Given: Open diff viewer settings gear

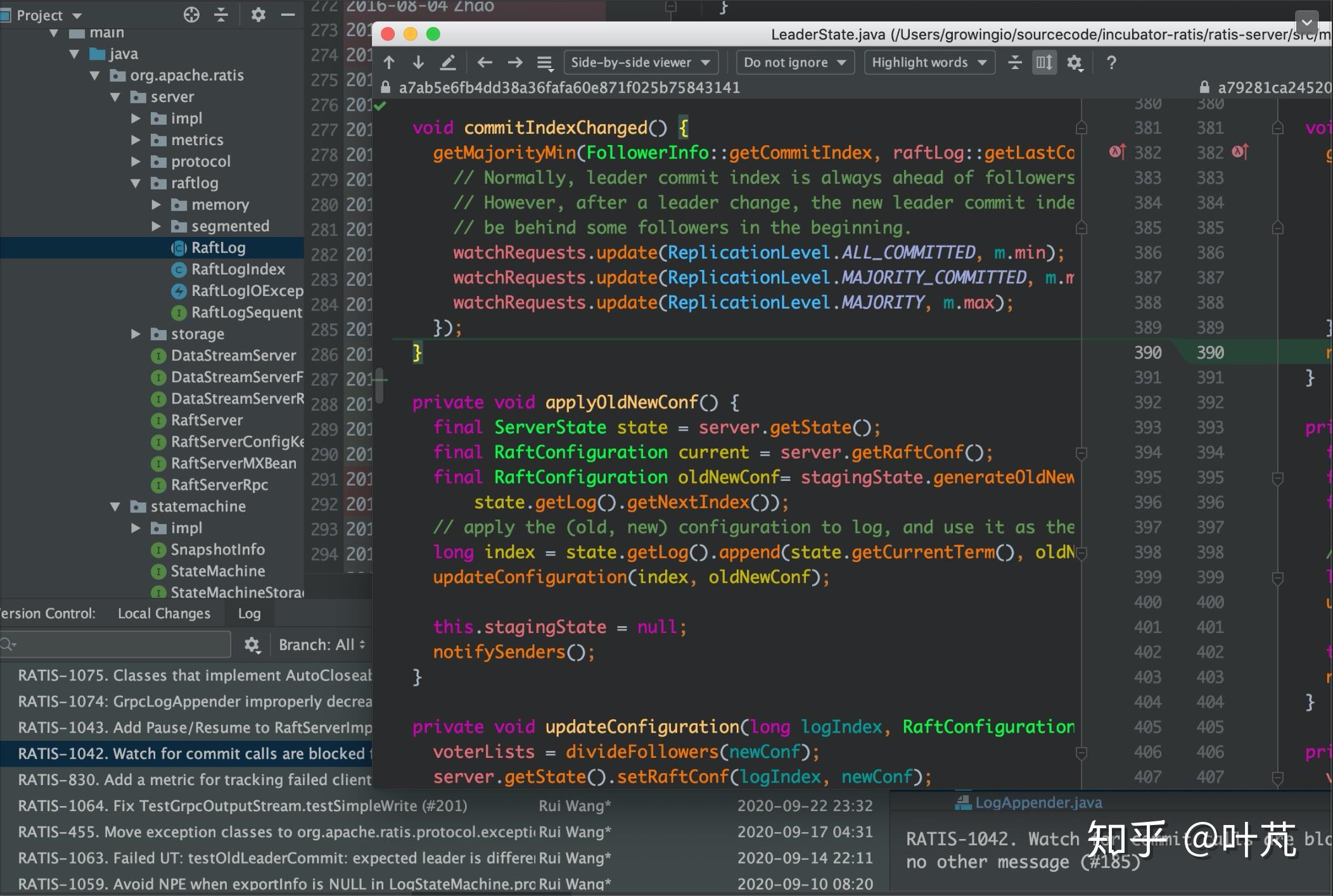Looking at the screenshot, I should [x=1075, y=62].
